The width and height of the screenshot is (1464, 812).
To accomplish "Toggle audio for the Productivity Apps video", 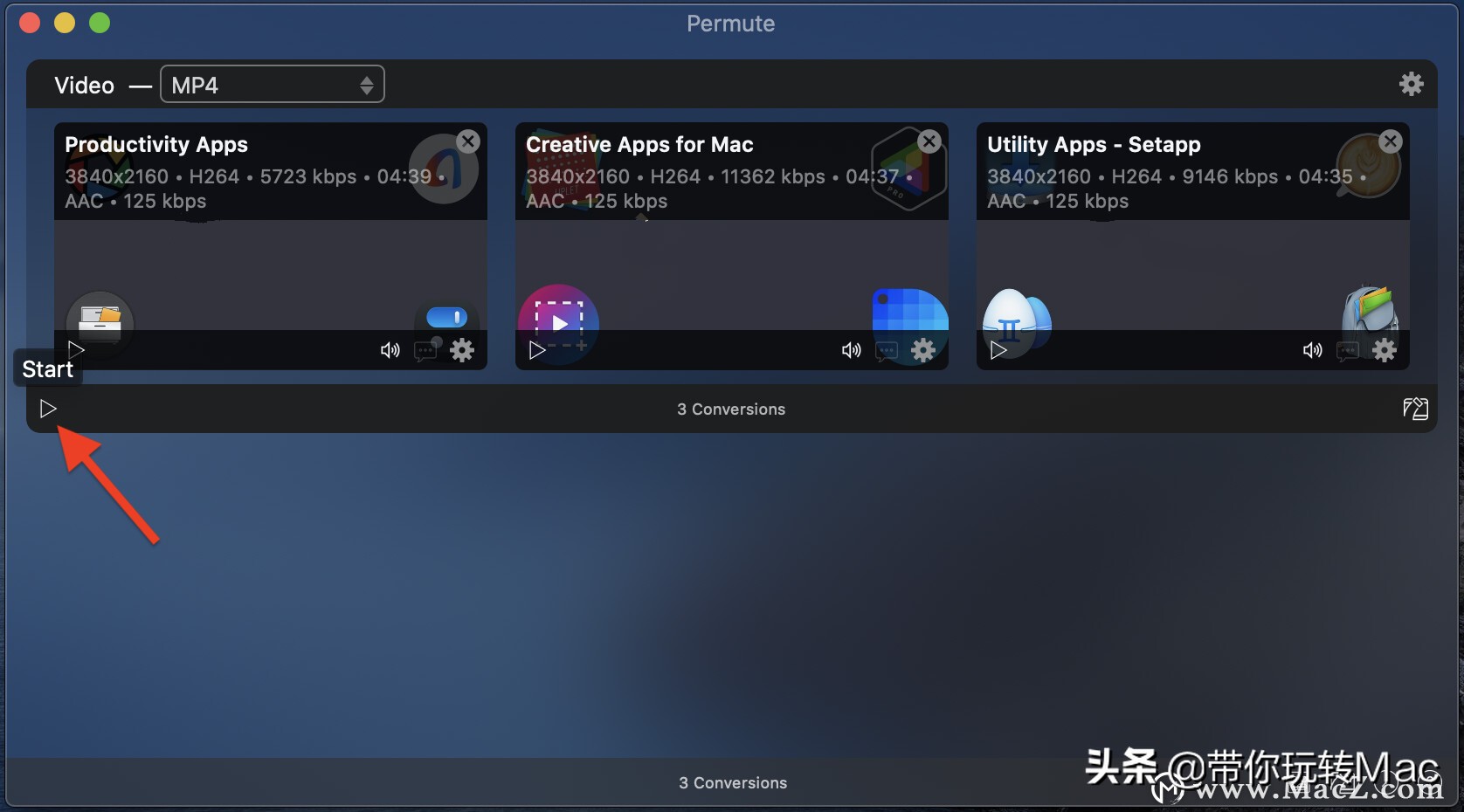I will pos(390,350).
